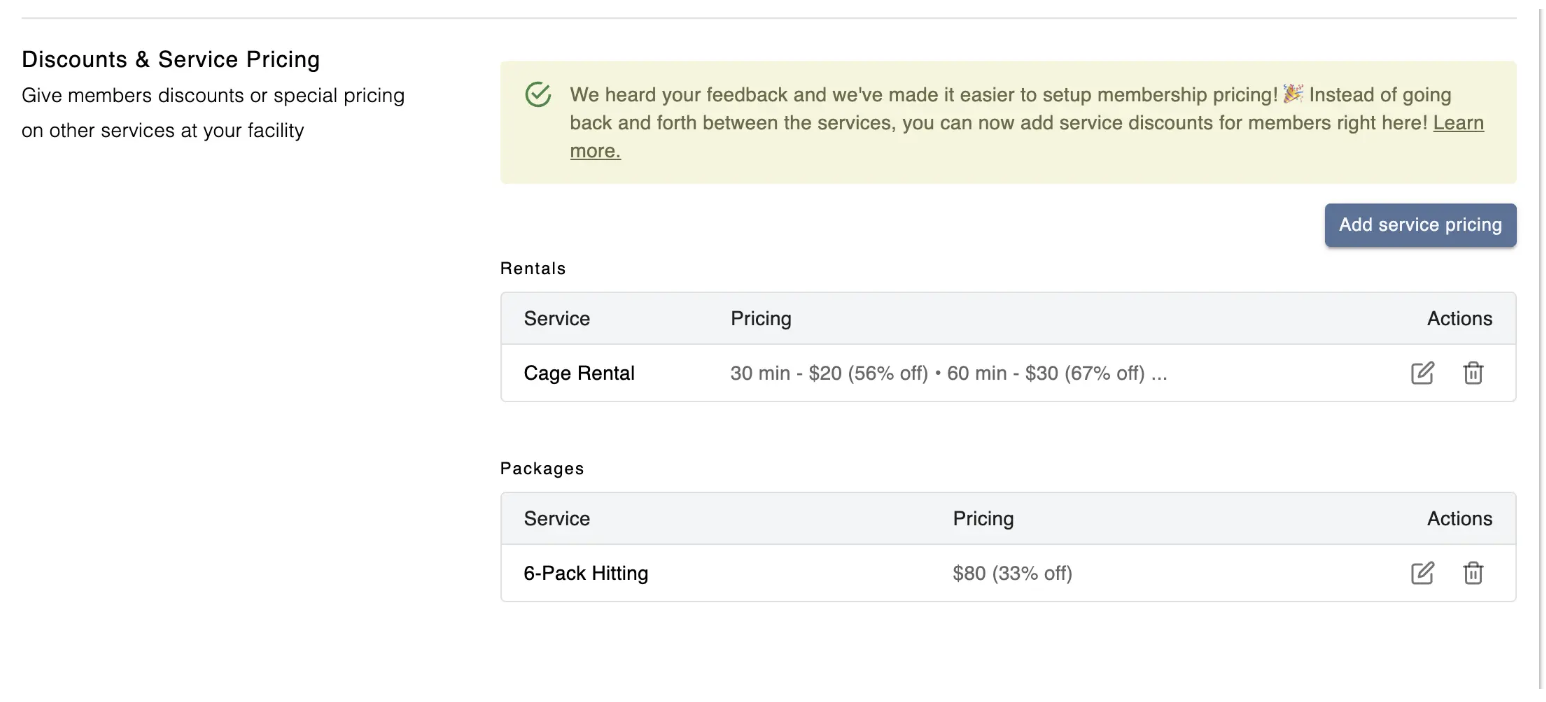Edit the 6-Pack Hitting pricing
Image resolution: width=1546 pixels, height=702 pixels.
1422,573
